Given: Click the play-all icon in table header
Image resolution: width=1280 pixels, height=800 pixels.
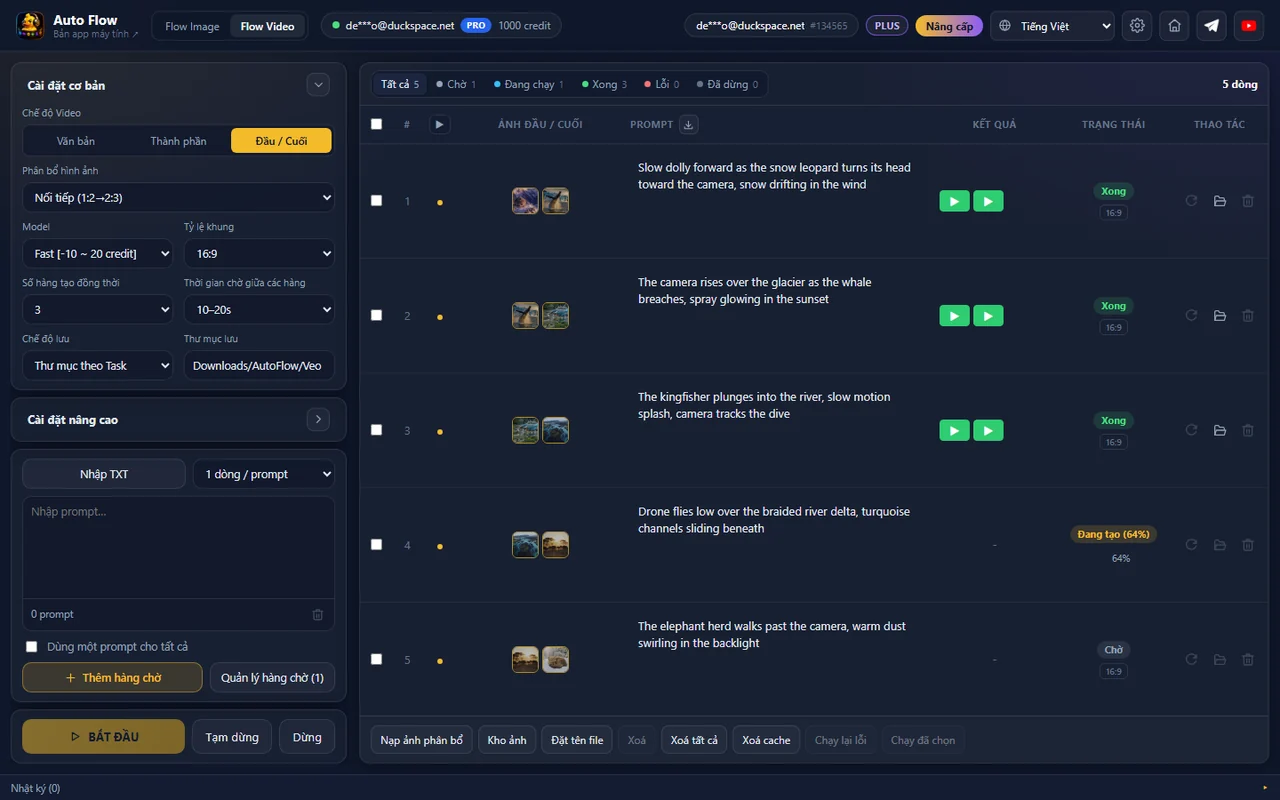Looking at the screenshot, I should pos(439,124).
